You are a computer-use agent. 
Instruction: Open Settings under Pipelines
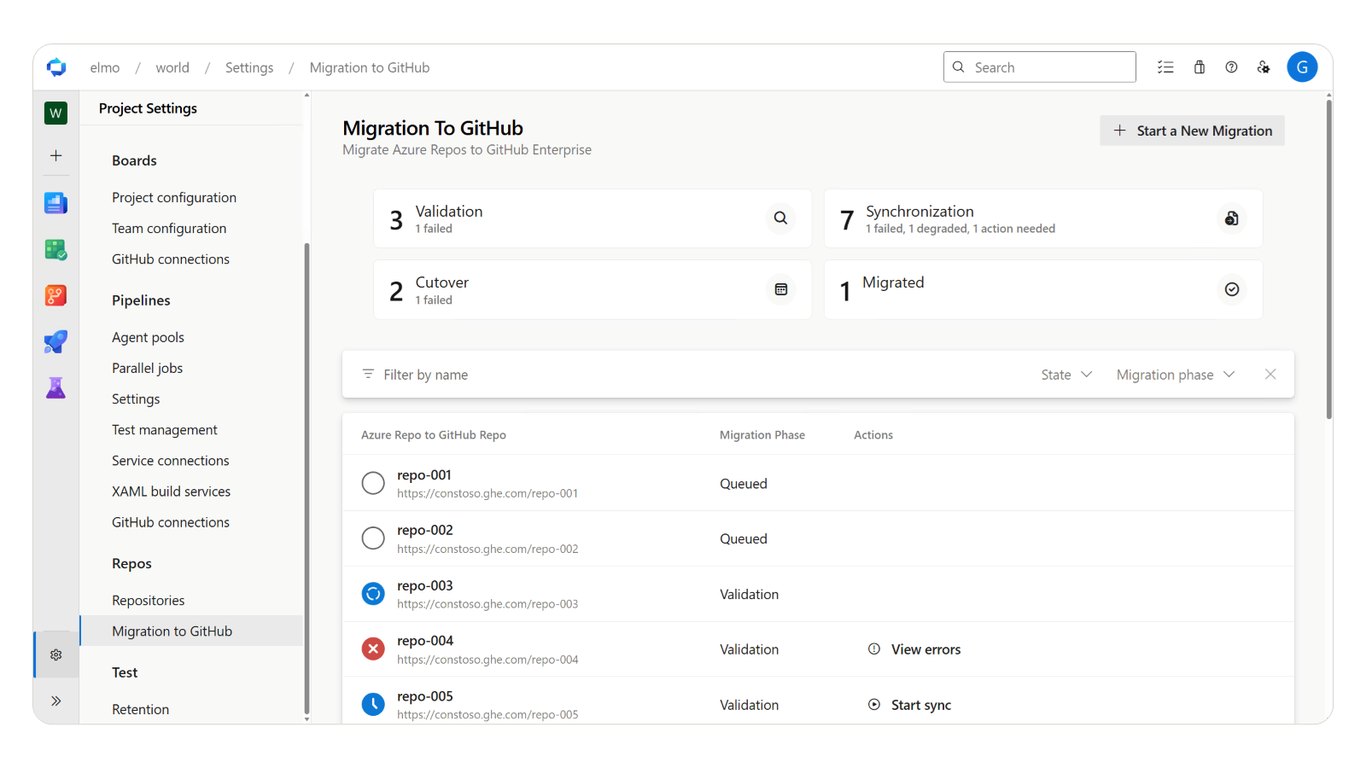136,399
